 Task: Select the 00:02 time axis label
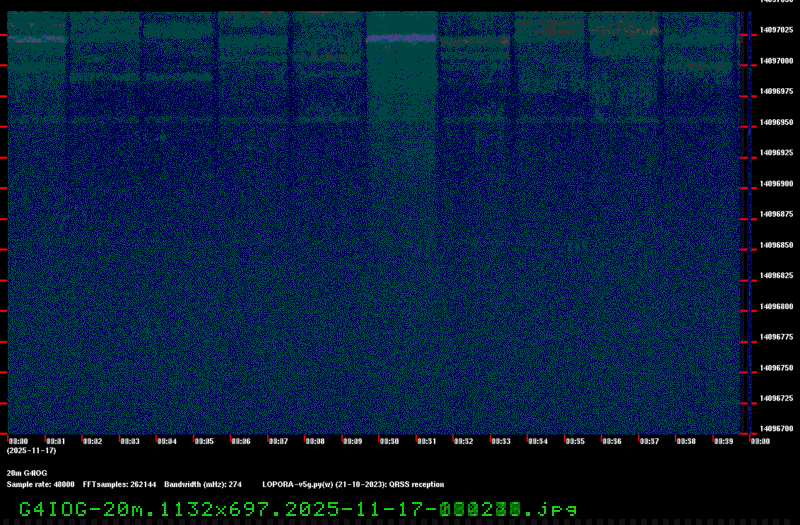tap(93, 441)
